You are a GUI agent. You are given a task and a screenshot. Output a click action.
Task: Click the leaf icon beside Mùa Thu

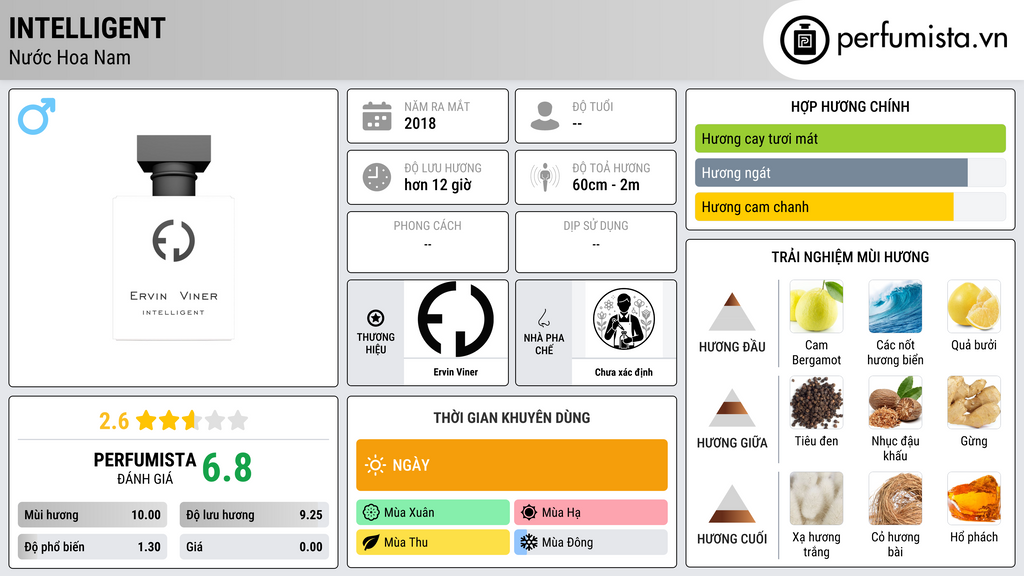(371, 542)
